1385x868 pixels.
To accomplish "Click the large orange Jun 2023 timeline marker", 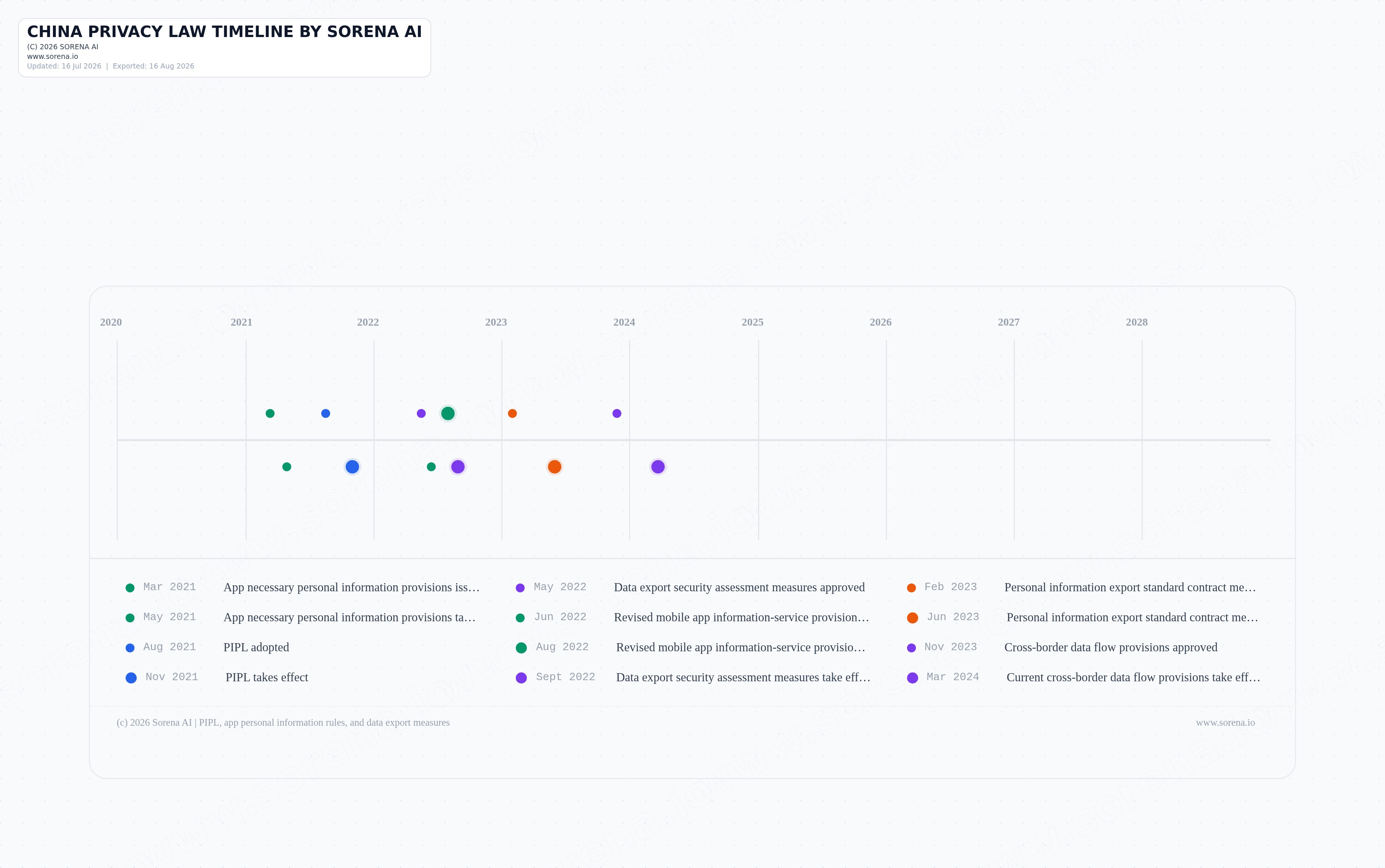I will [554, 467].
